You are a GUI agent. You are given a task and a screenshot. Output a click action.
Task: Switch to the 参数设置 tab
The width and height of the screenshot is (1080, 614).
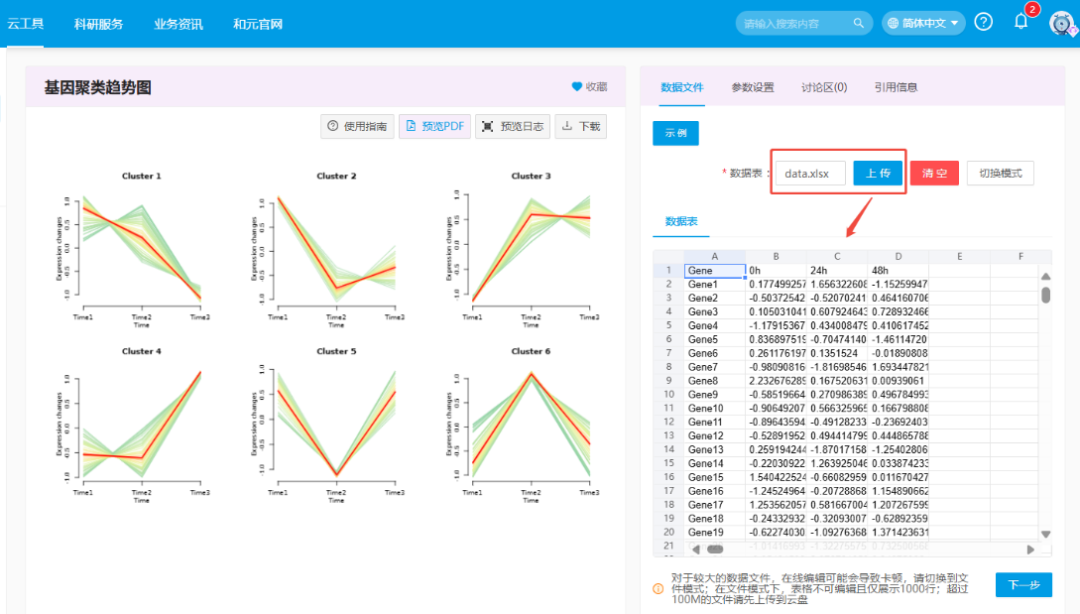[752, 87]
